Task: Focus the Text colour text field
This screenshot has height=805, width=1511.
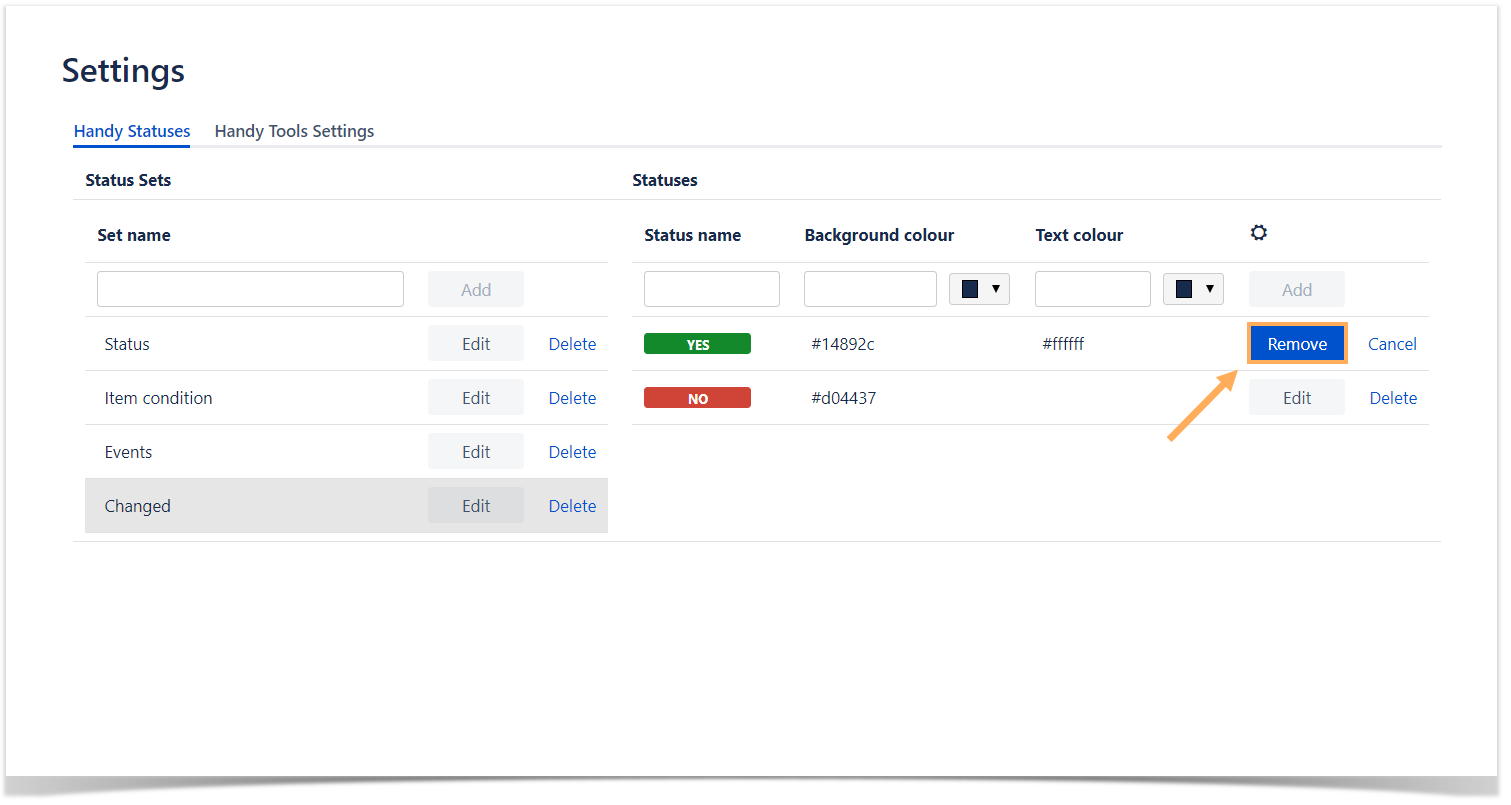Action: [1092, 289]
